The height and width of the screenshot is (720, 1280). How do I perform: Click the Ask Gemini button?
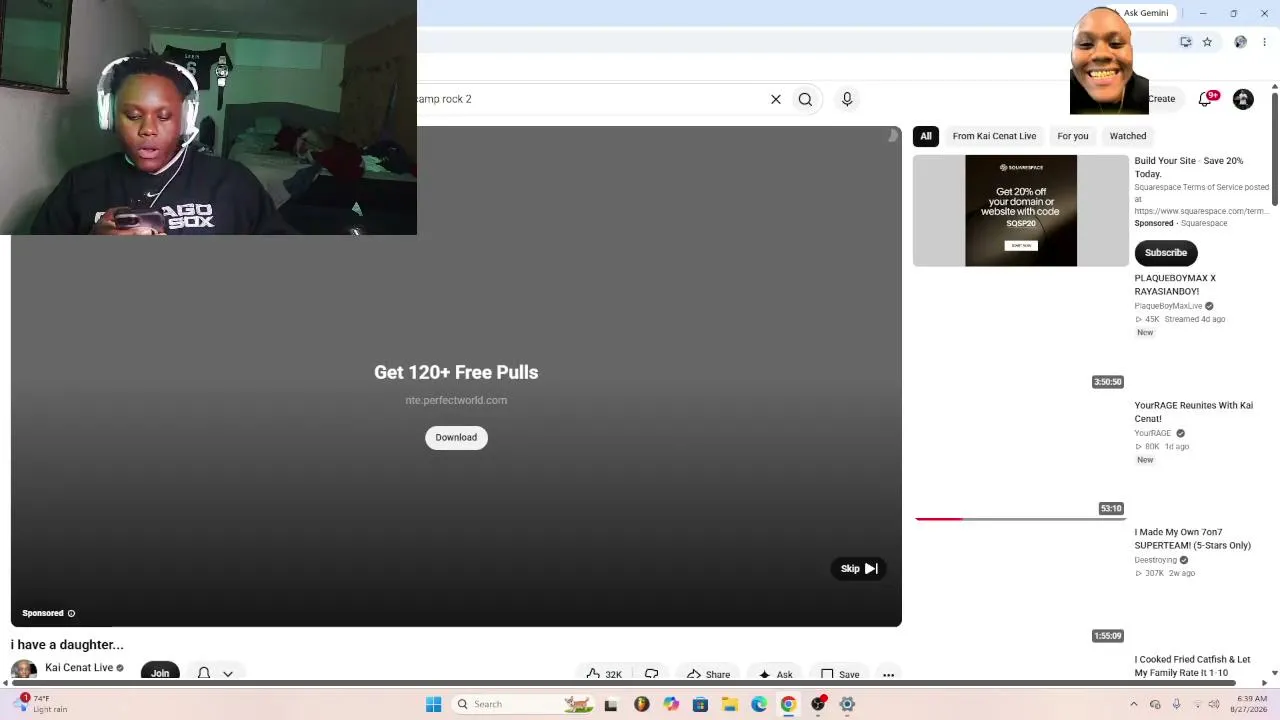click(x=1145, y=13)
